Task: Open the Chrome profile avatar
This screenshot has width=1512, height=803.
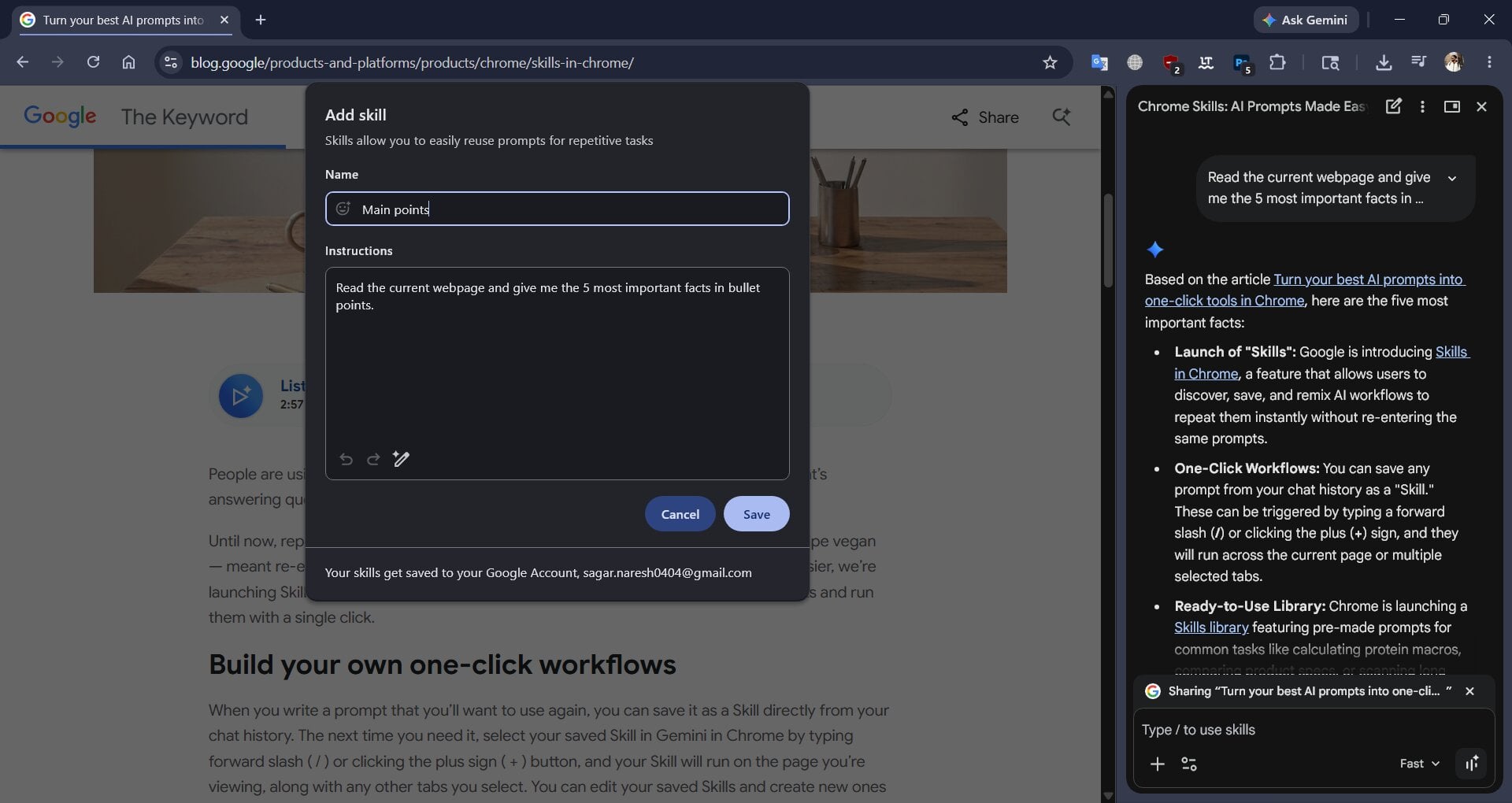Action: click(x=1454, y=62)
